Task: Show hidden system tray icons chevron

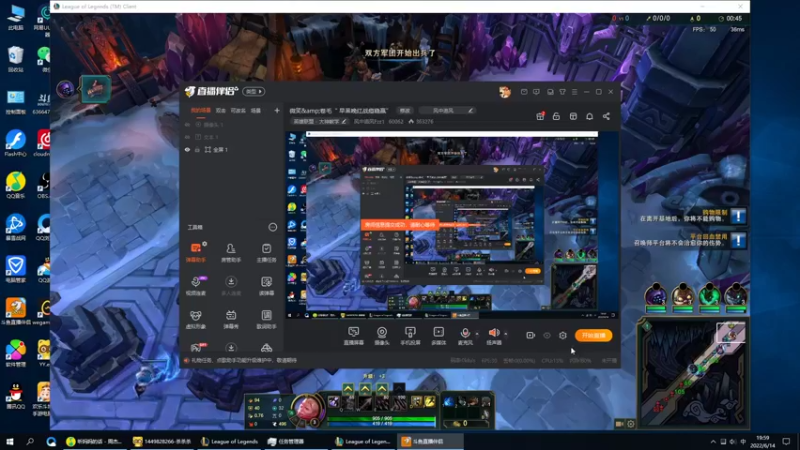Action: click(x=713, y=441)
